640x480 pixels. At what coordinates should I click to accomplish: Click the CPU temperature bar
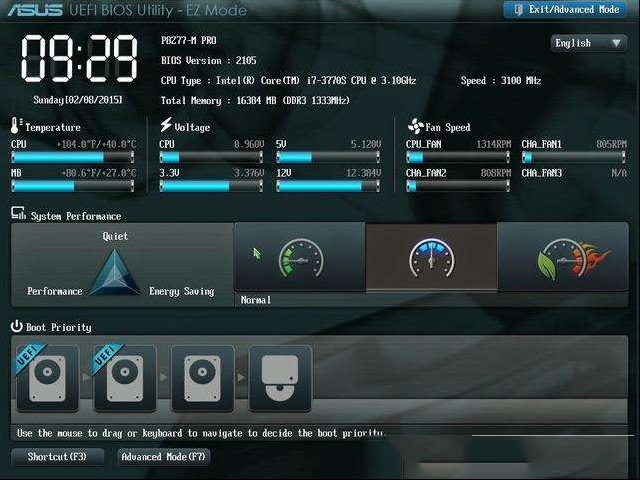click(73, 157)
